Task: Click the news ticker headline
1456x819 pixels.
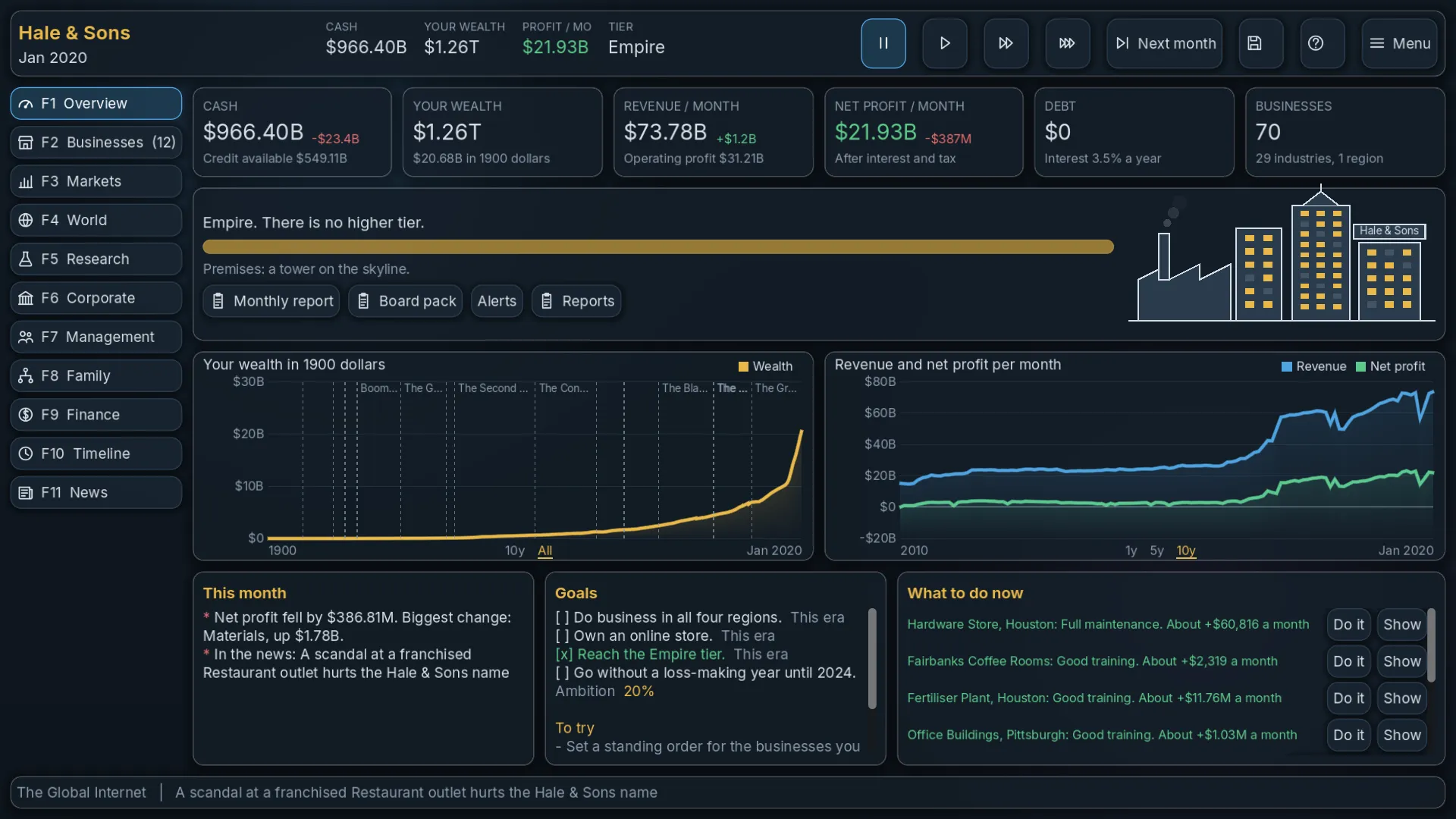Action: coord(416,792)
